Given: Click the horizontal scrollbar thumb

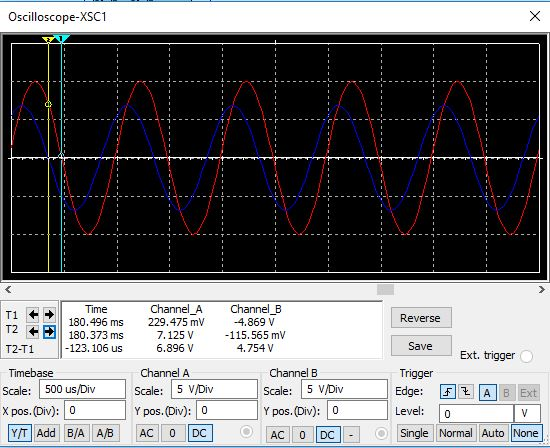Looking at the screenshot, I should click(385, 289).
